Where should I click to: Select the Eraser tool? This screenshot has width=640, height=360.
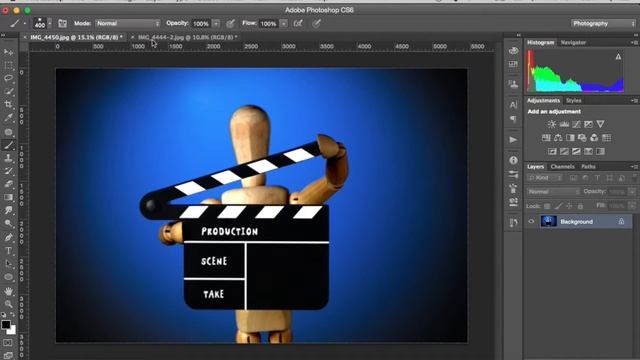pos(8,184)
